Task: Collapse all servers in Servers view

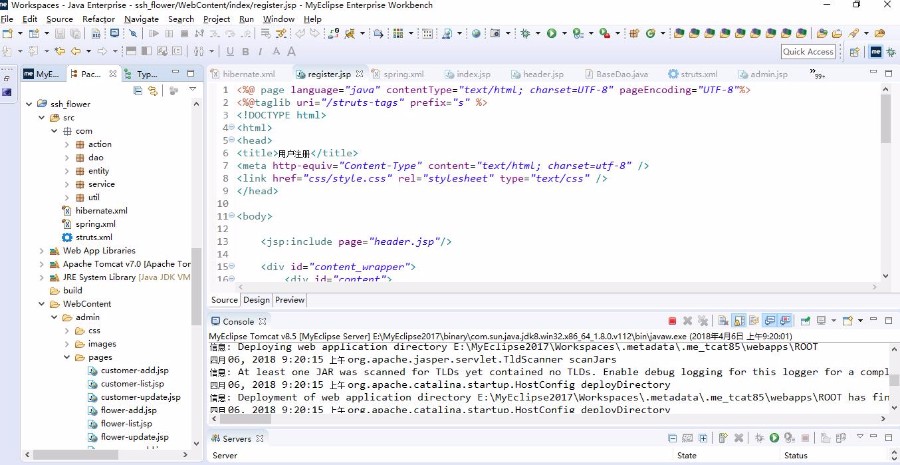Action: pos(672,438)
